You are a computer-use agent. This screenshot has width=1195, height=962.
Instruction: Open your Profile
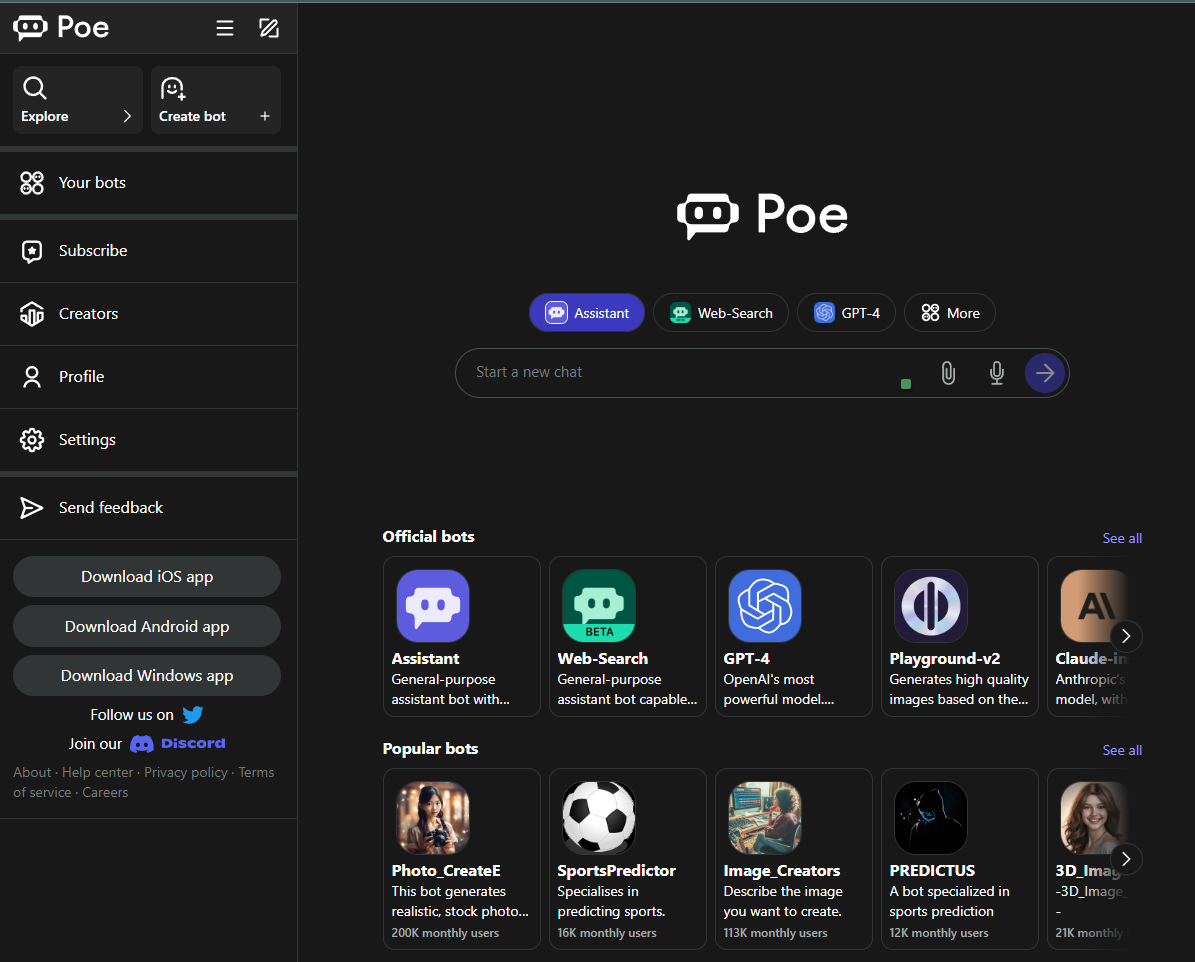(149, 377)
